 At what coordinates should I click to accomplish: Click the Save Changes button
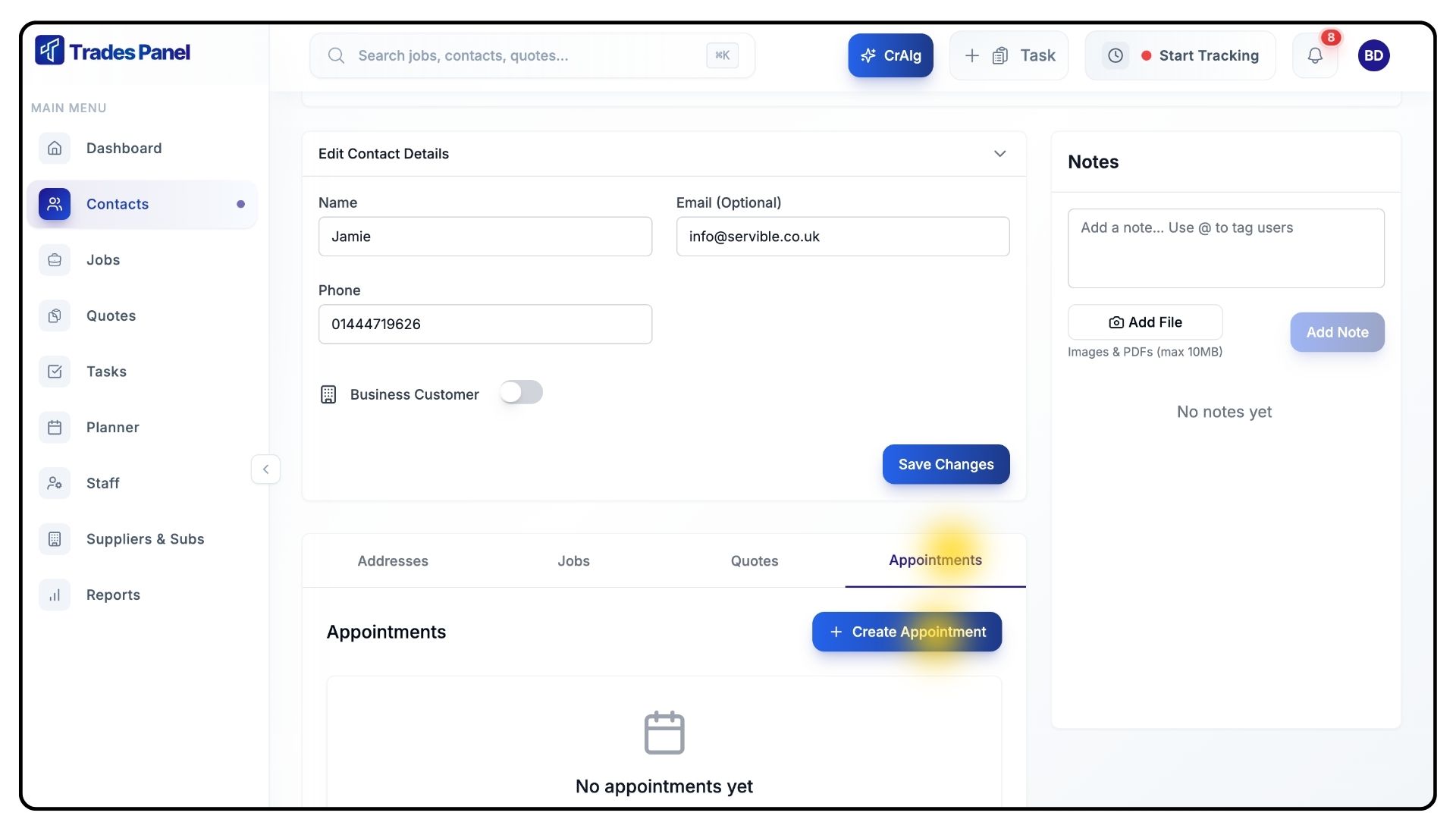[x=946, y=464]
